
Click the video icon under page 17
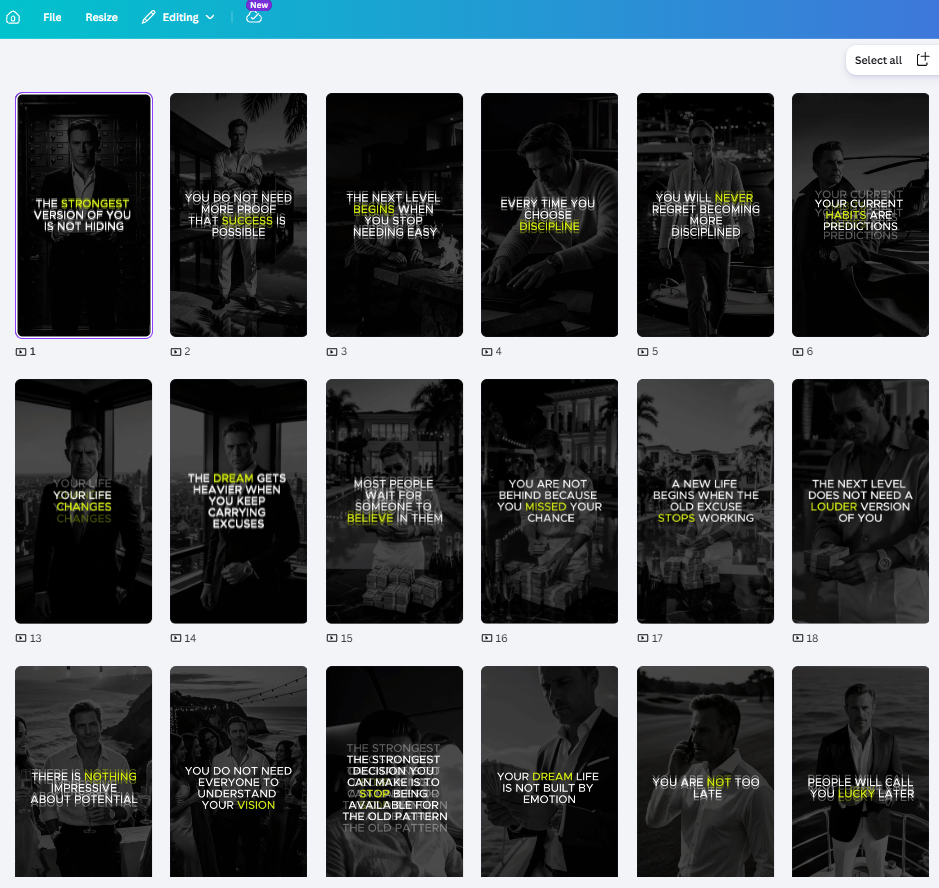[643, 638]
